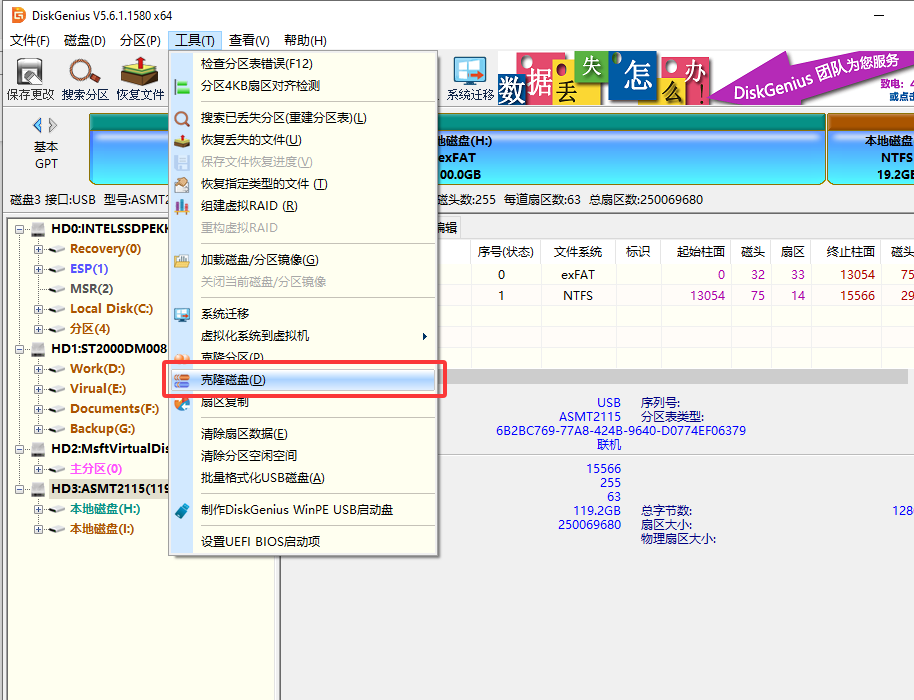The height and width of the screenshot is (700, 914).
Task: Click the 数据丢失怎么办 advertisement banner
Action: [x=603, y=79]
